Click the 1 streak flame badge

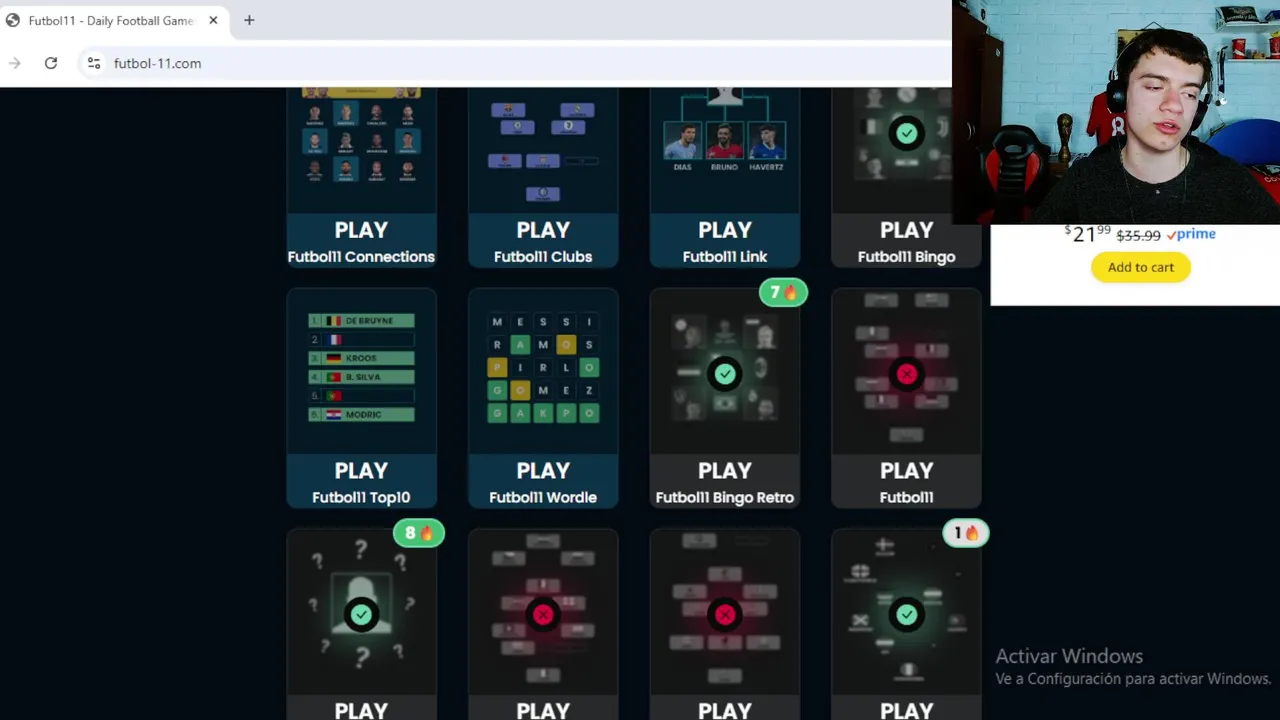[x=965, y=533]
